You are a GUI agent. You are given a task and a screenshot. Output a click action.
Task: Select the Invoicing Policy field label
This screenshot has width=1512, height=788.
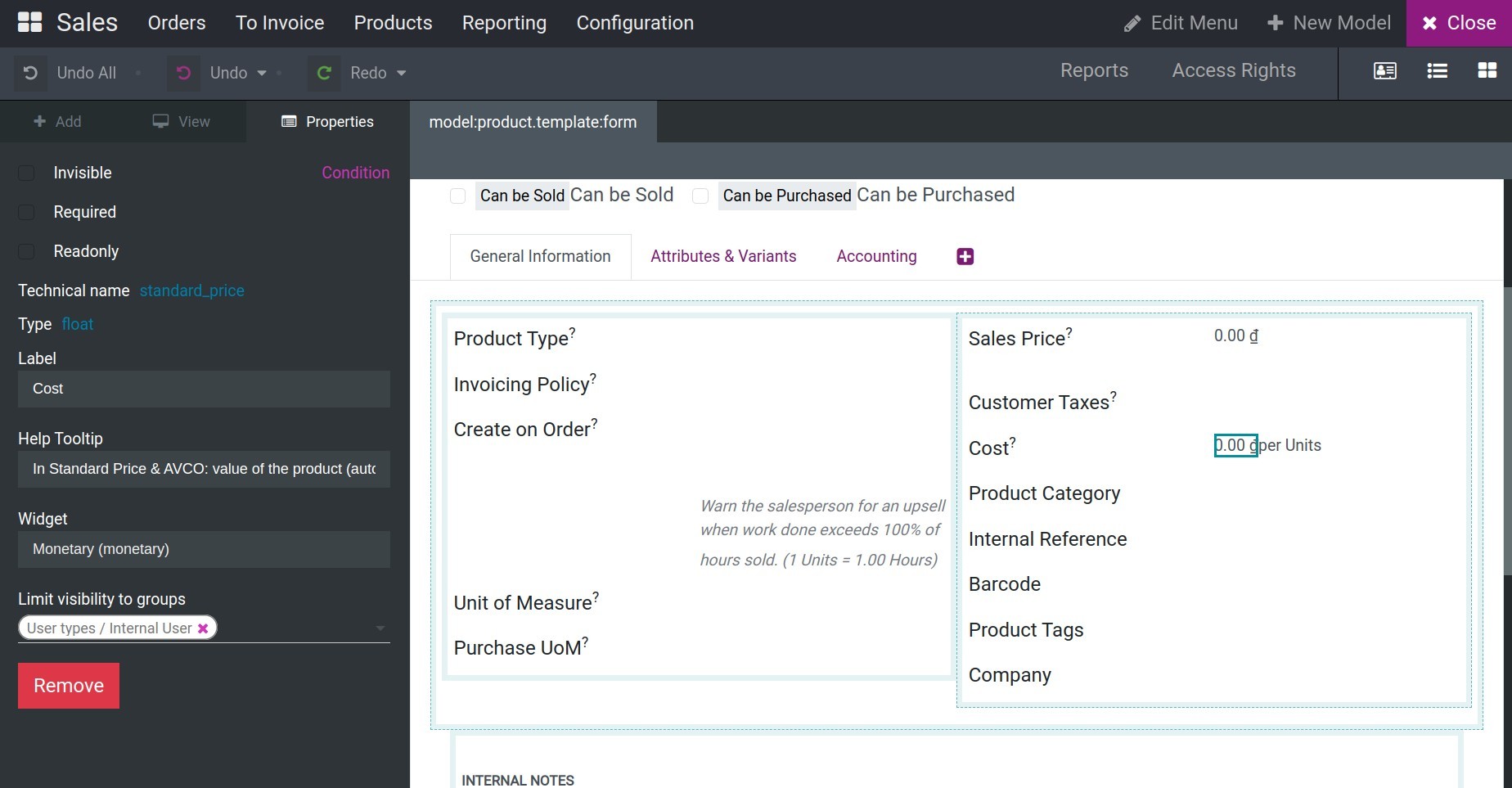tap(524, 384)
